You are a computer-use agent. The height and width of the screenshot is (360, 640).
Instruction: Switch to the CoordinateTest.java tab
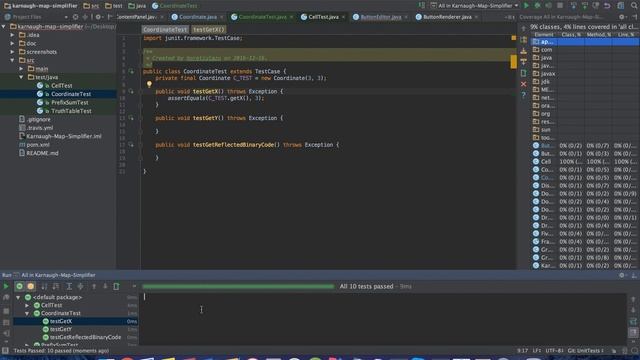click(262, 17)
